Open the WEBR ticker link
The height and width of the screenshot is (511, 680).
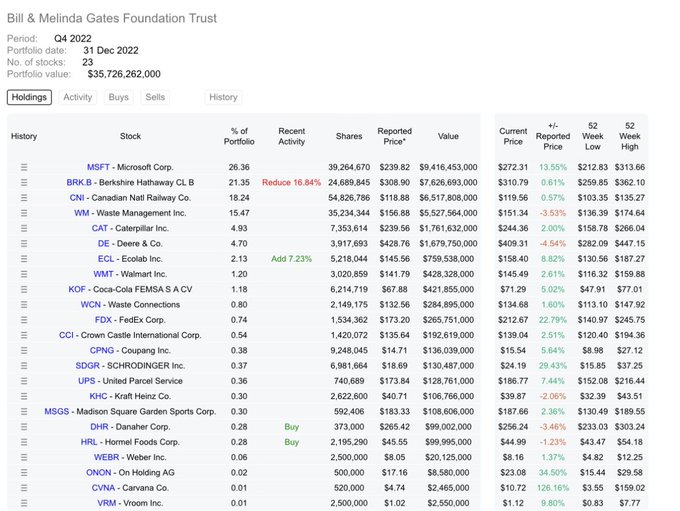[106, 457]
